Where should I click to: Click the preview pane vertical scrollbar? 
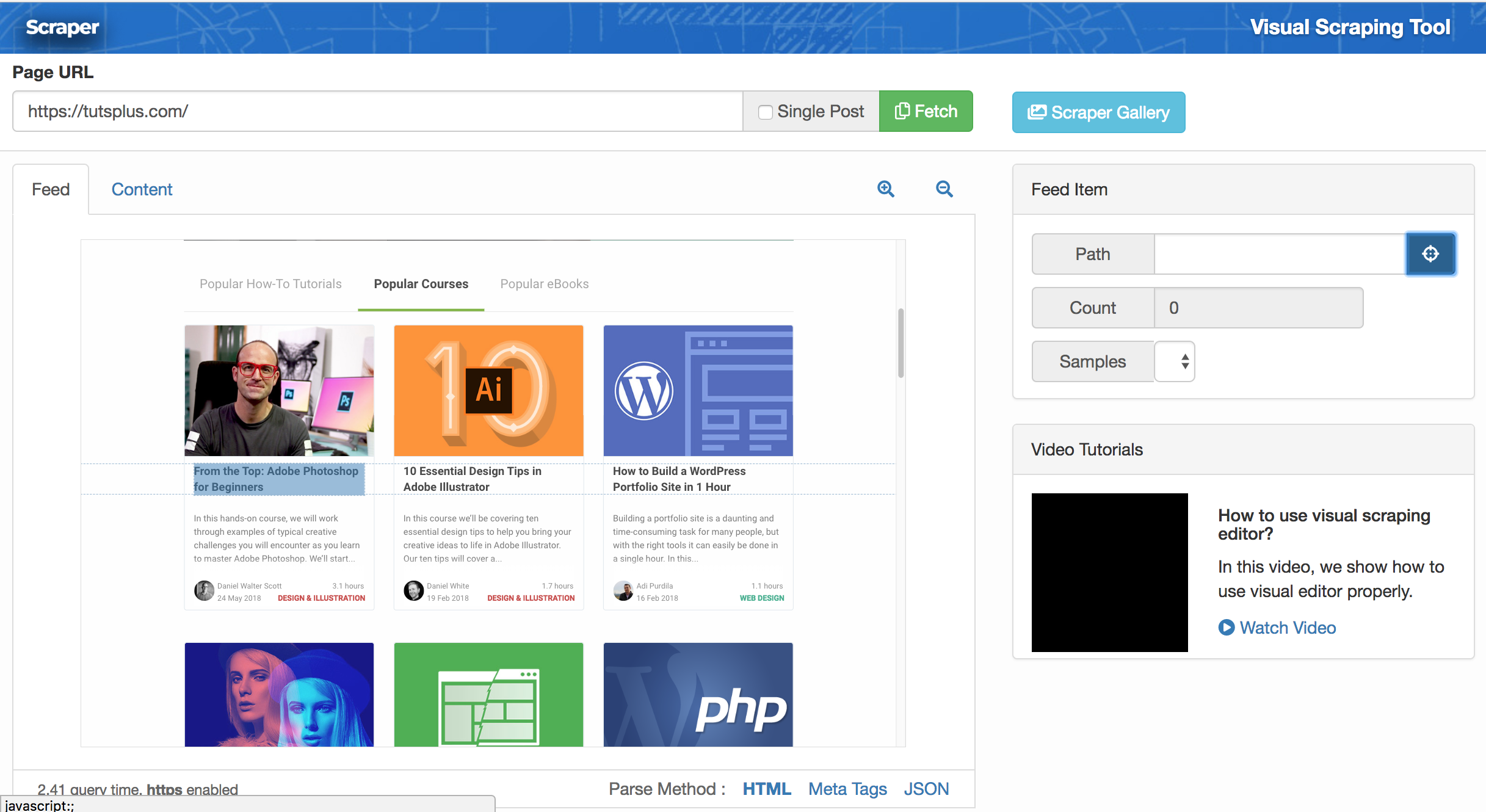coord(901,343)
